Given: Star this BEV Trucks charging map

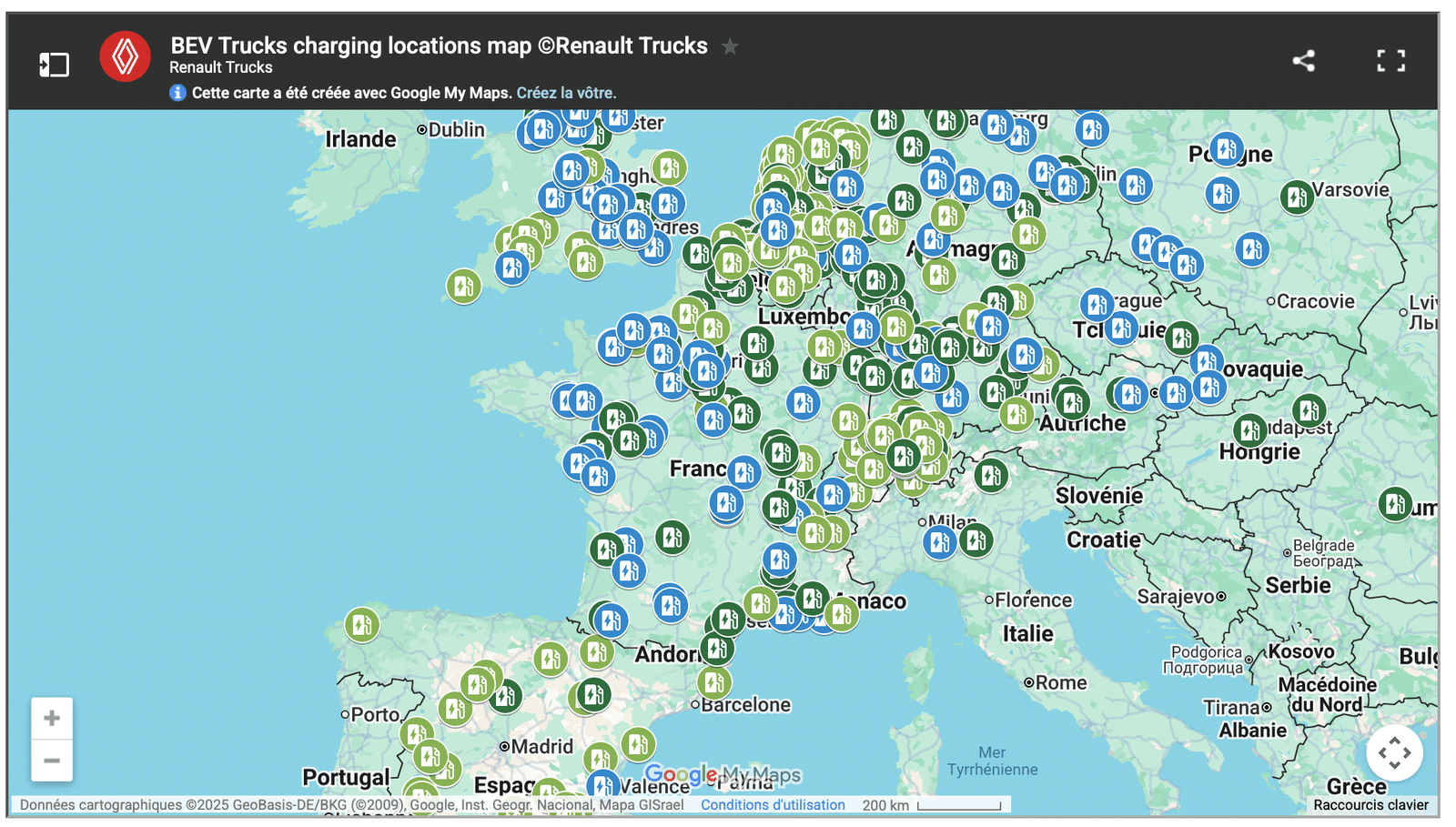Looking at the screenshot, I should tap(730, 46).
